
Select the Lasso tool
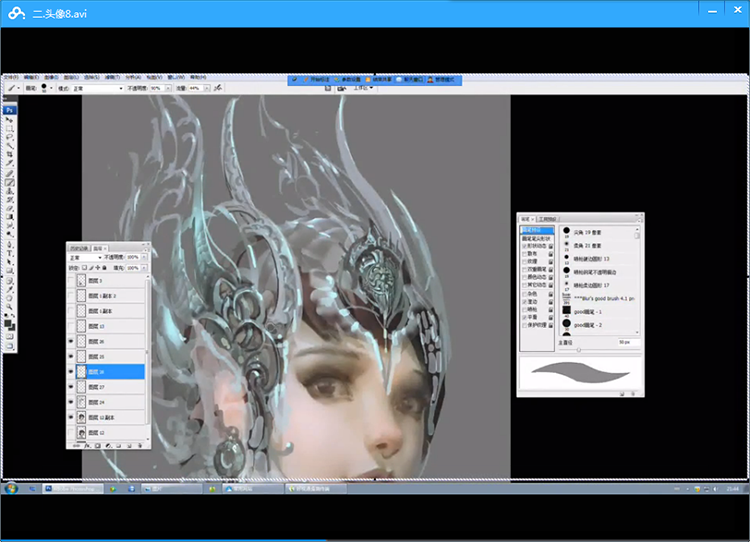pyautogui.click(x=10, y=137)
